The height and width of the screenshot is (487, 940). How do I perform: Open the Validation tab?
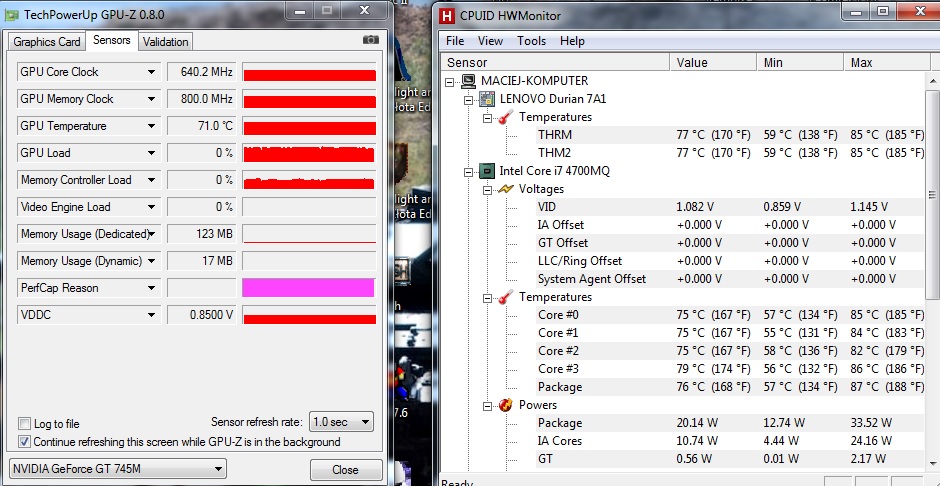tap(165, 42)
